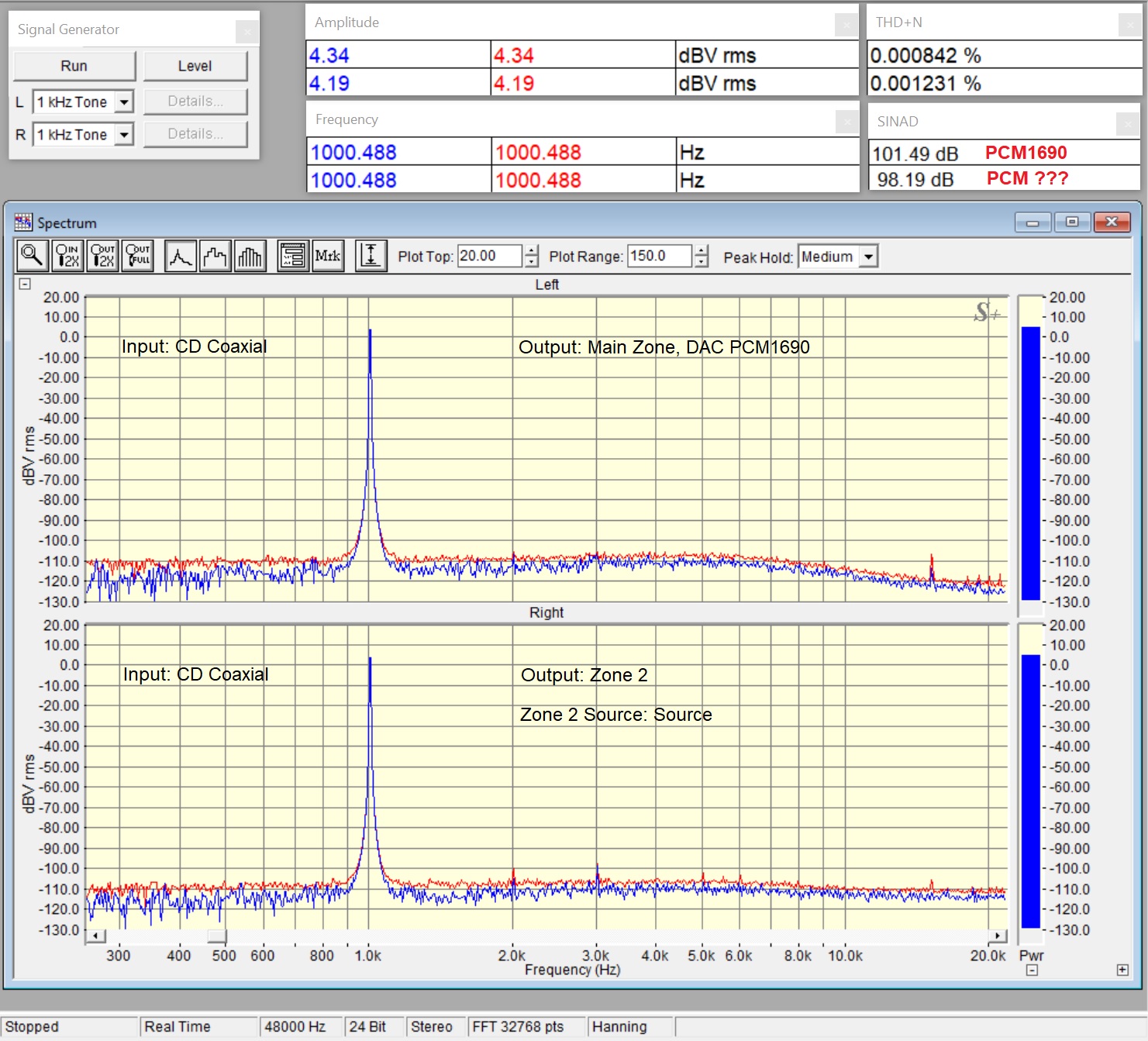1148x1041 pixels.
Task: Click the red PCM1690 label
Action: click(x=1026, y=153)
